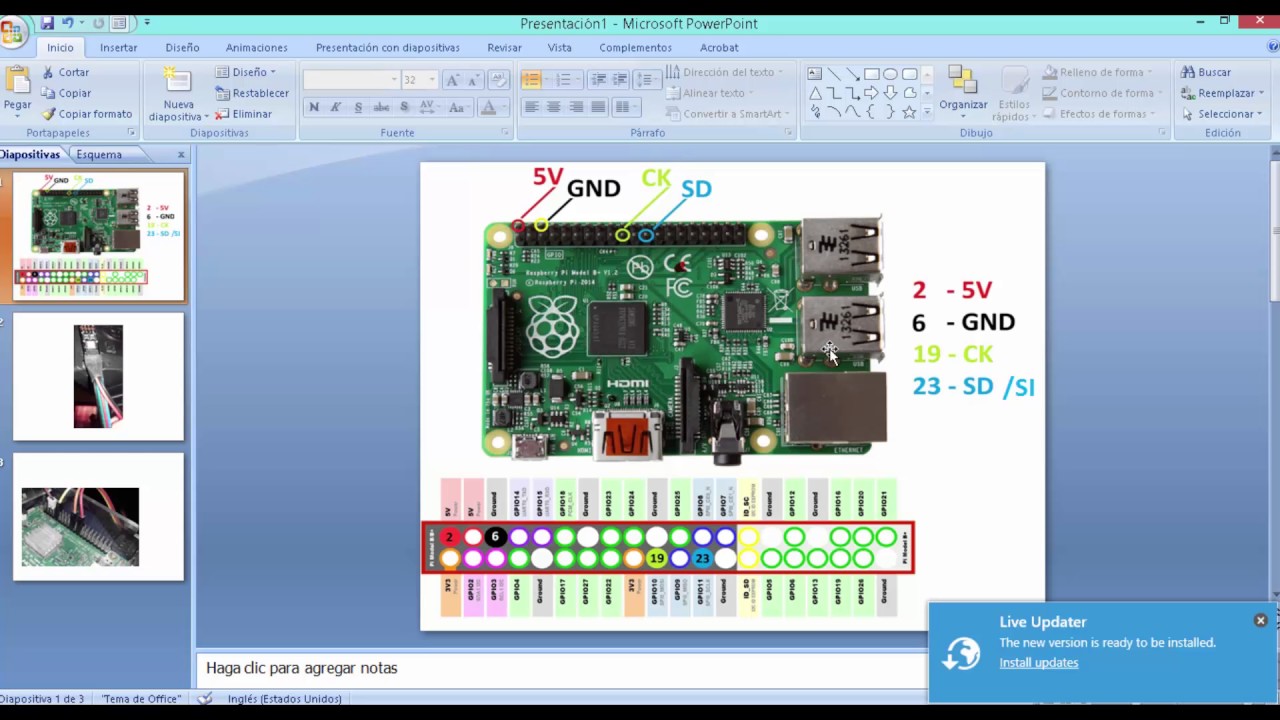Screen dimensions: 1280x720
Task: Click Reemplazar button
Action: pos(1222,93)
